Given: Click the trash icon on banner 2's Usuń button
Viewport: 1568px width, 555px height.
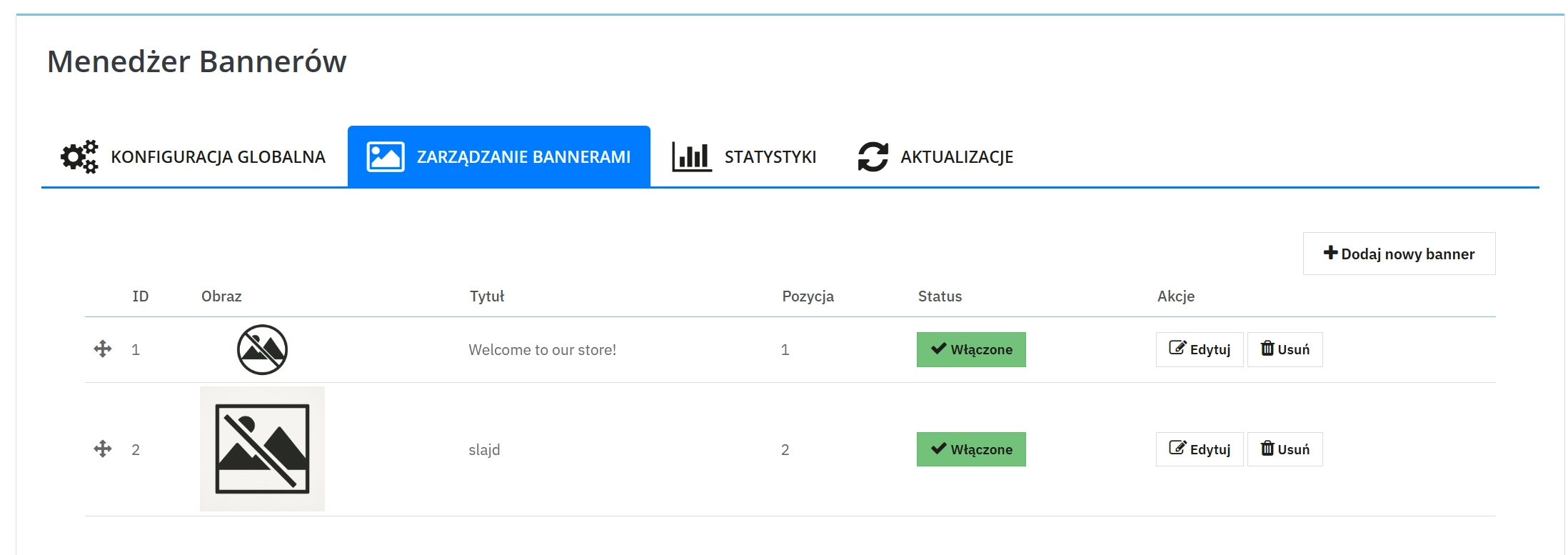Looking at the screenshot, I should [x=1269, y=449].
